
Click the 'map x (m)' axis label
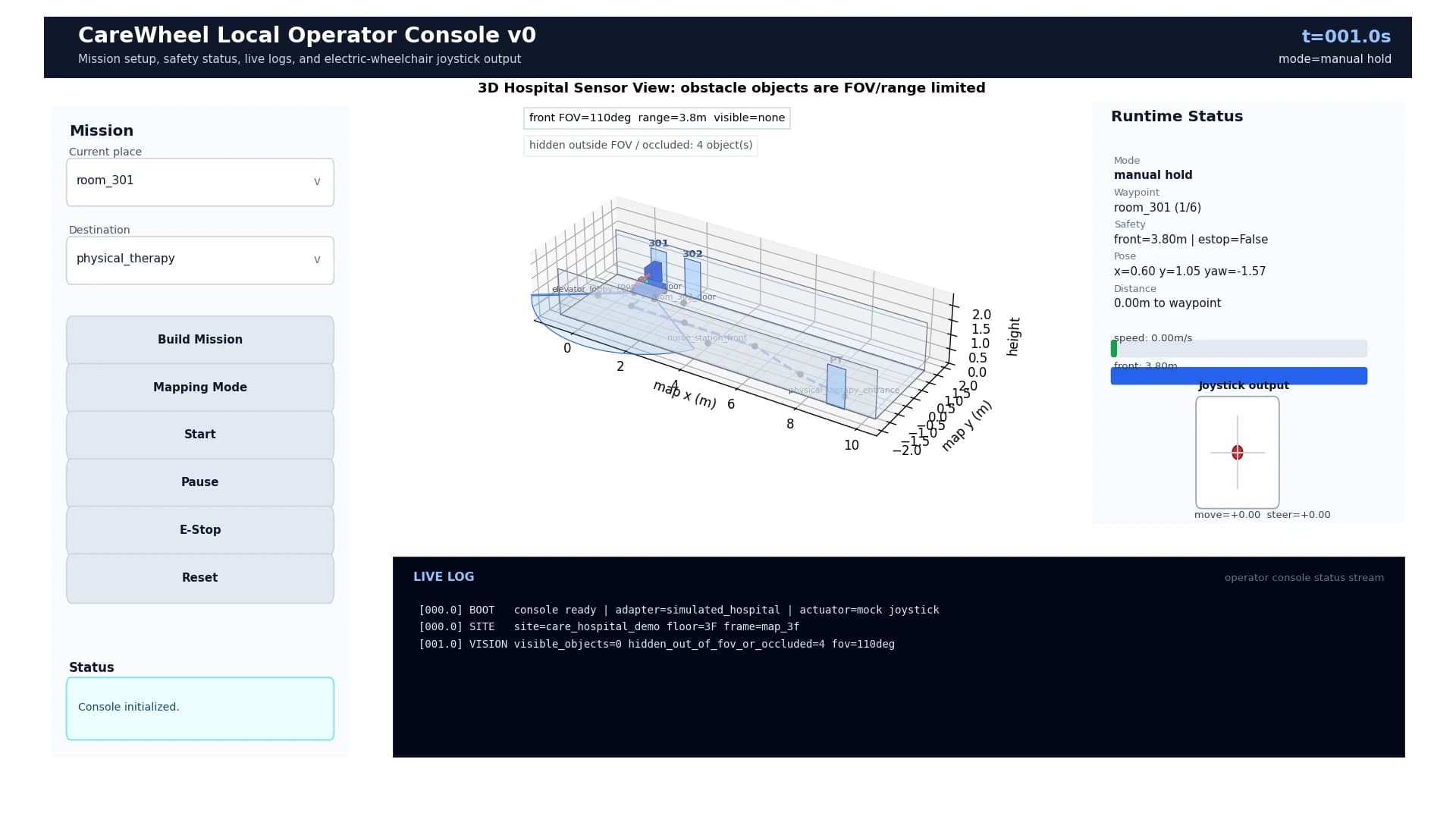tap(684, 394)
